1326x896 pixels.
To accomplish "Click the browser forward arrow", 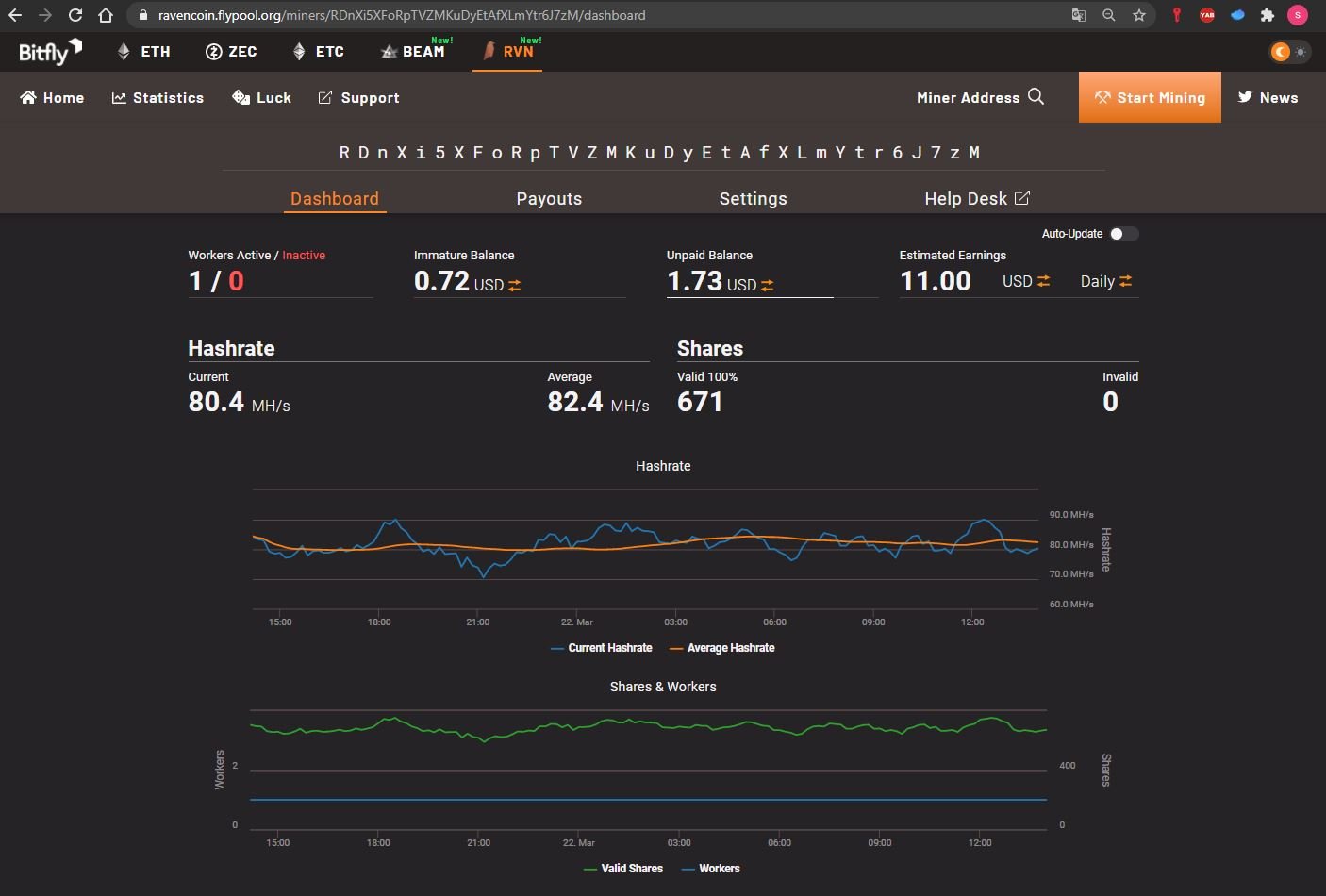I will tap(45, 15).
